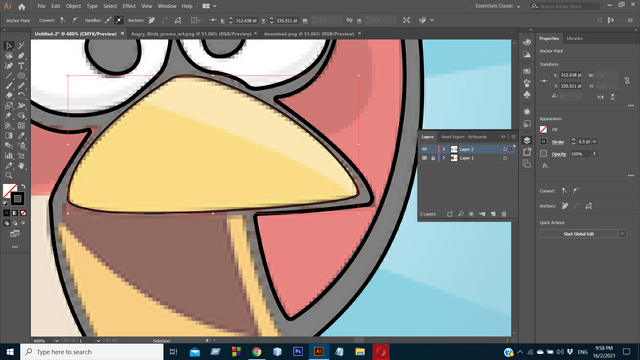Viewport: 640px width, 360px height.
Task: Click the Stroke swatch in Appearance panel
Action: click(x=543, y=142)
